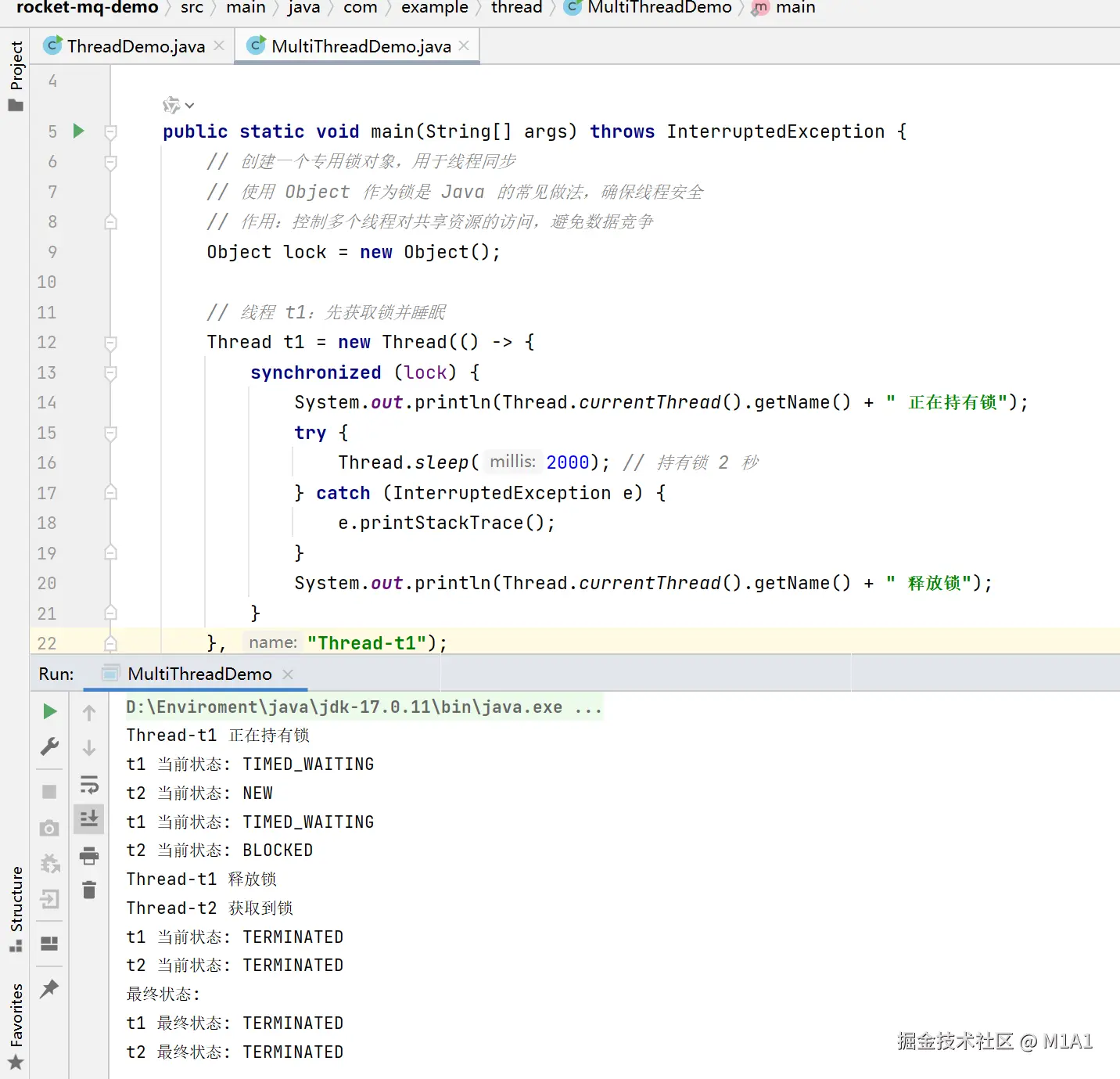Click fold end marker at line 22
Image resolution: width=1120 pixels, height=1079 pixels.
click(x=111, y=643)
